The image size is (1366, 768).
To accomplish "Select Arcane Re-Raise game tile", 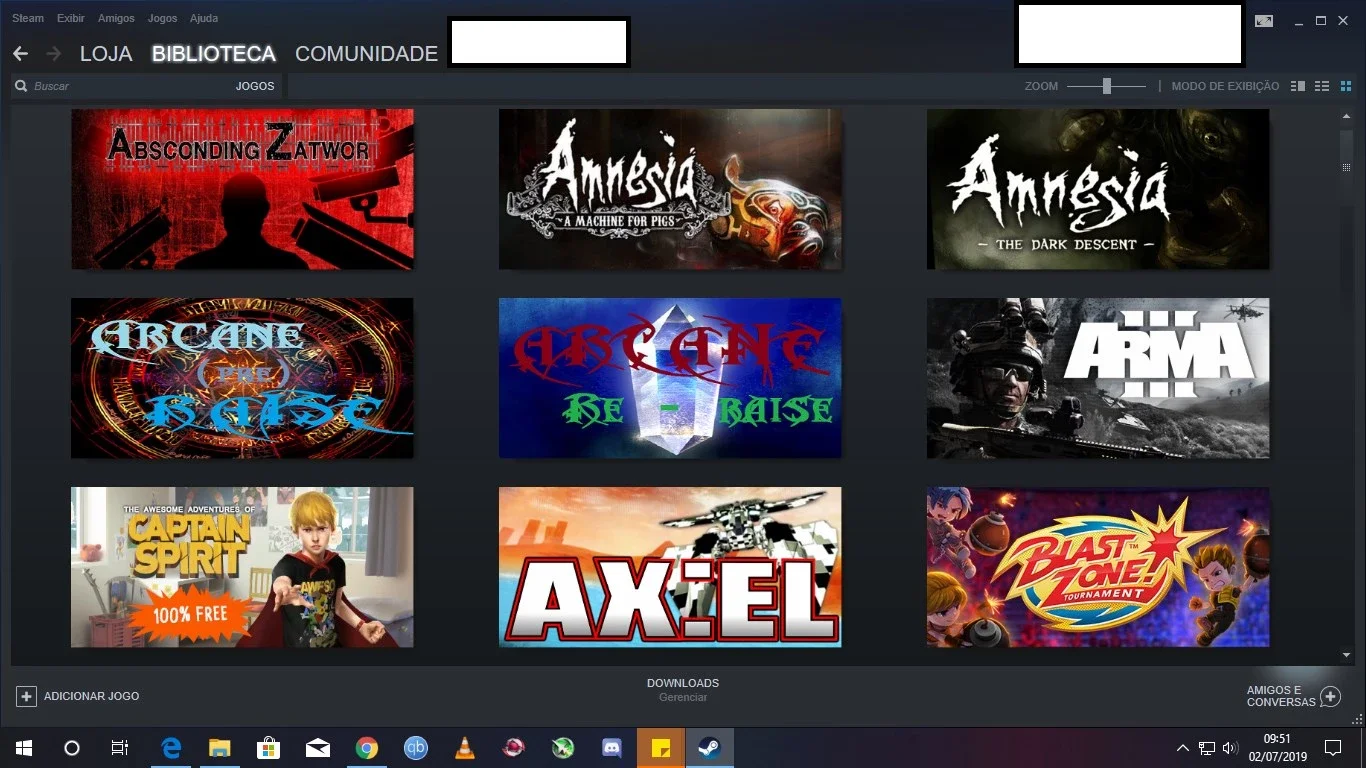I will pos(670,378).
